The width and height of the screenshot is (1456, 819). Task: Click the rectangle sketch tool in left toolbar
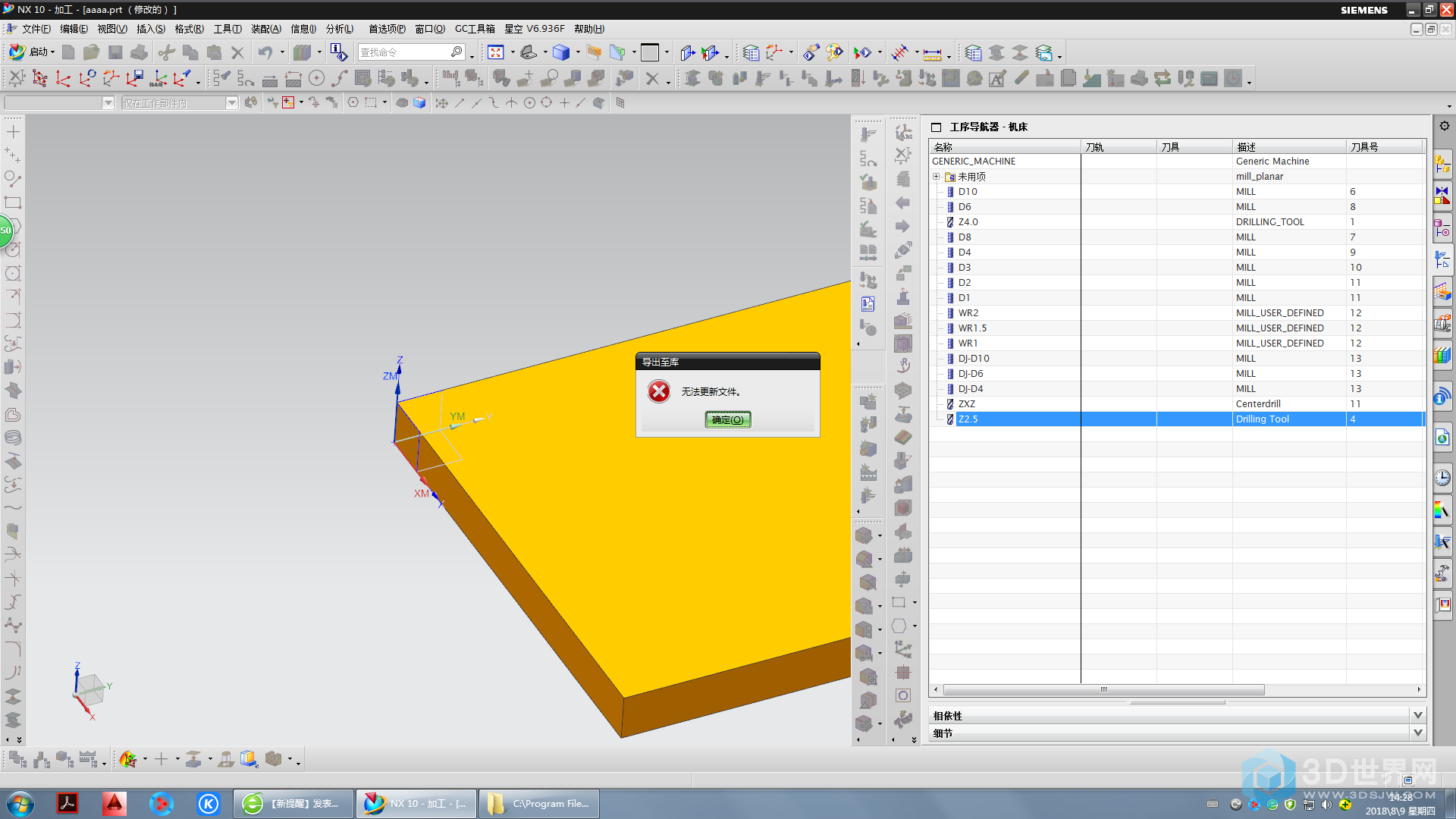[x=13, y=202]
